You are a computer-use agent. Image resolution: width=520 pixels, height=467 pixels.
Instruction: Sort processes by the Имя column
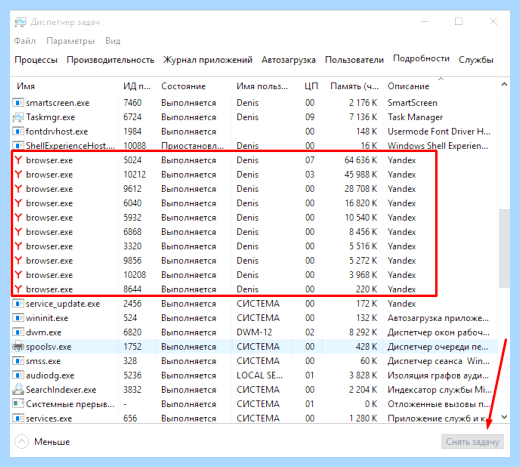[26, 86]
